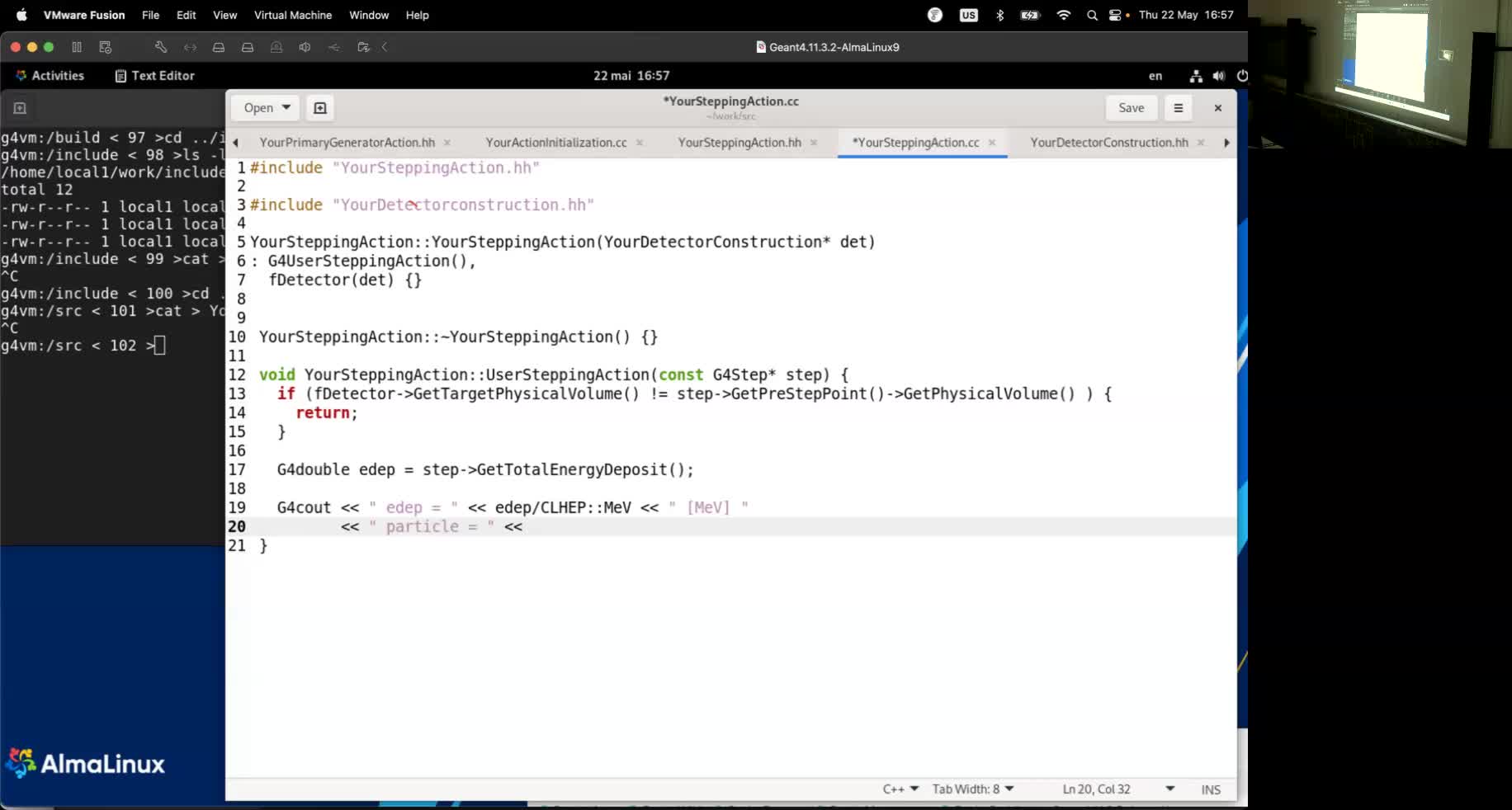Open the C++ language mode dropdown
1512x810 pixels.
(900, 789)
